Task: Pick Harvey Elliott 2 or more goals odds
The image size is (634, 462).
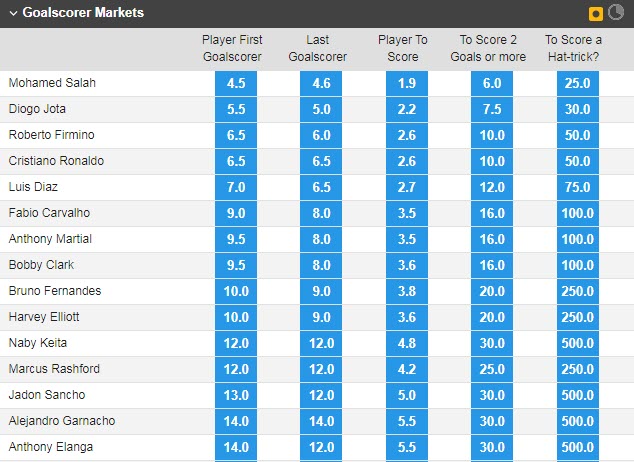Action: click(492, 317)
